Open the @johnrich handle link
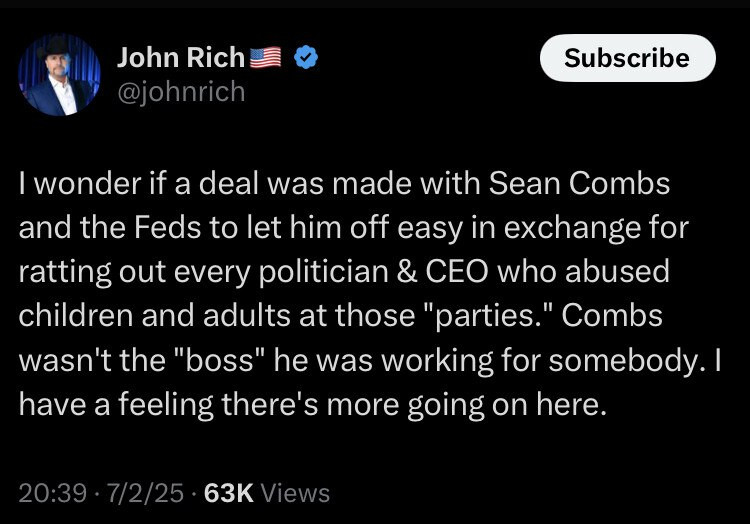The height and width of the screenshot is (524, 750). point(180,92)
